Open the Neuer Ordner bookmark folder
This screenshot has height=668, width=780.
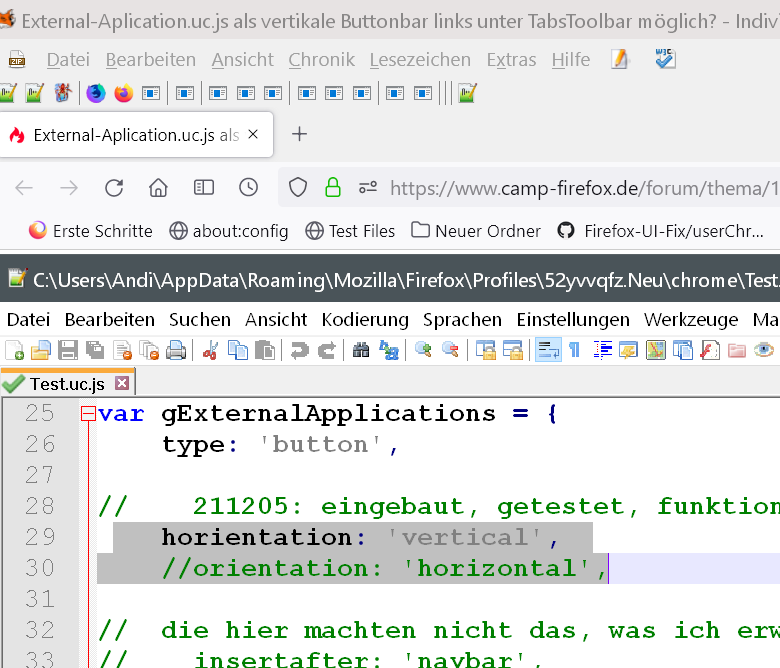[x=476, y=231]
